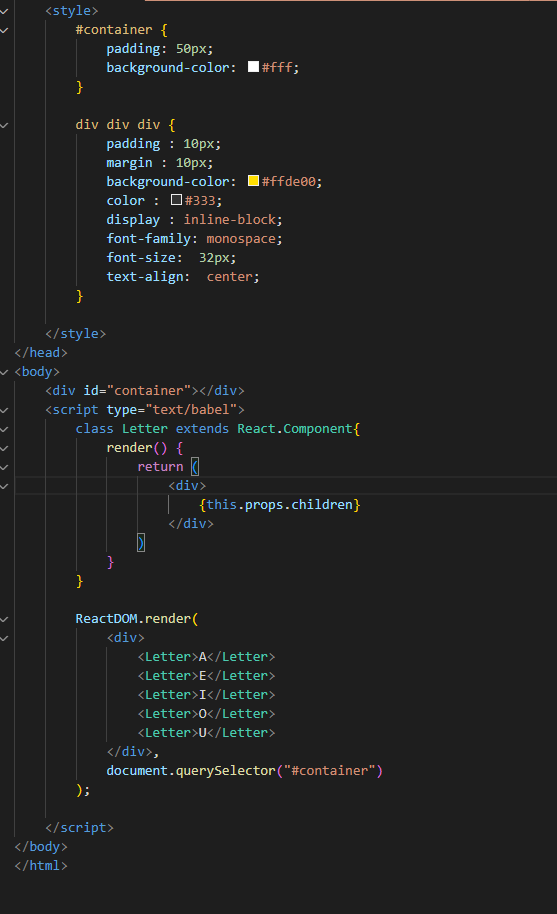
Task: Collapse the render() method chevron
Action: 4,448
